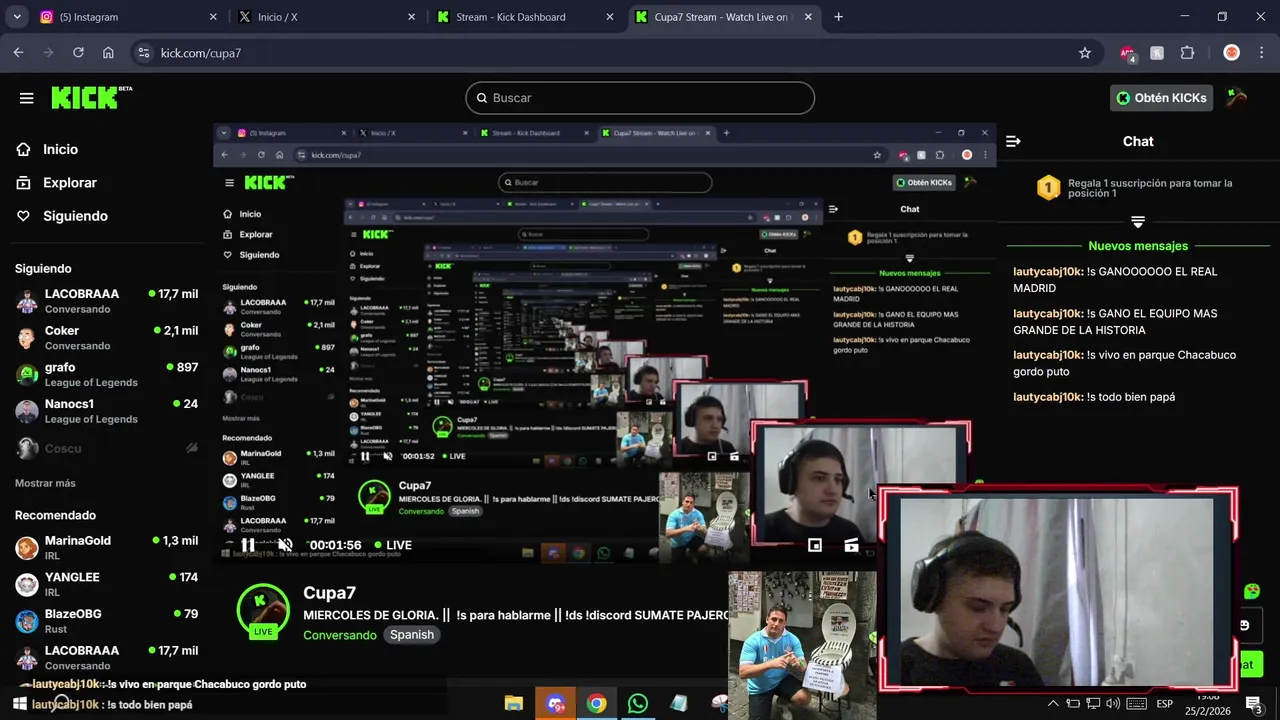Reload the kick.com/cupa7 page
This screenshot has width=1280, height=720.
point(78,53)
